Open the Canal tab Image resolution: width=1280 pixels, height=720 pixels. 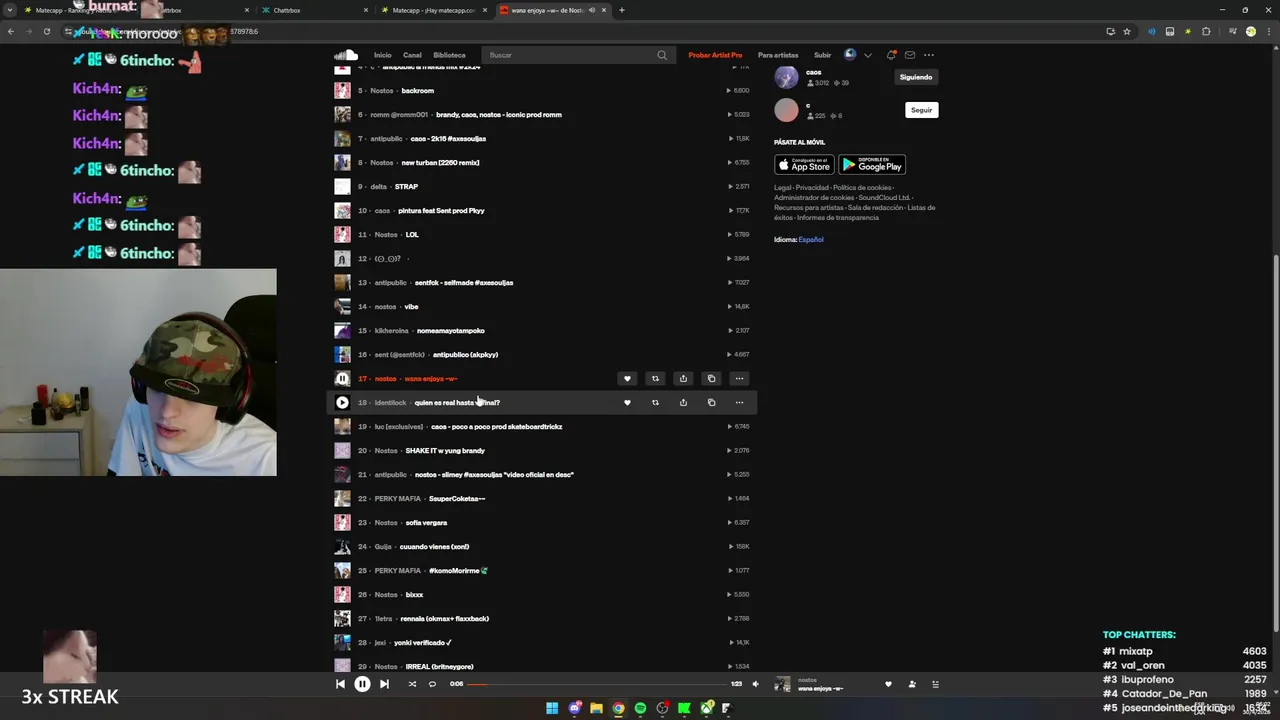[412, 55]
